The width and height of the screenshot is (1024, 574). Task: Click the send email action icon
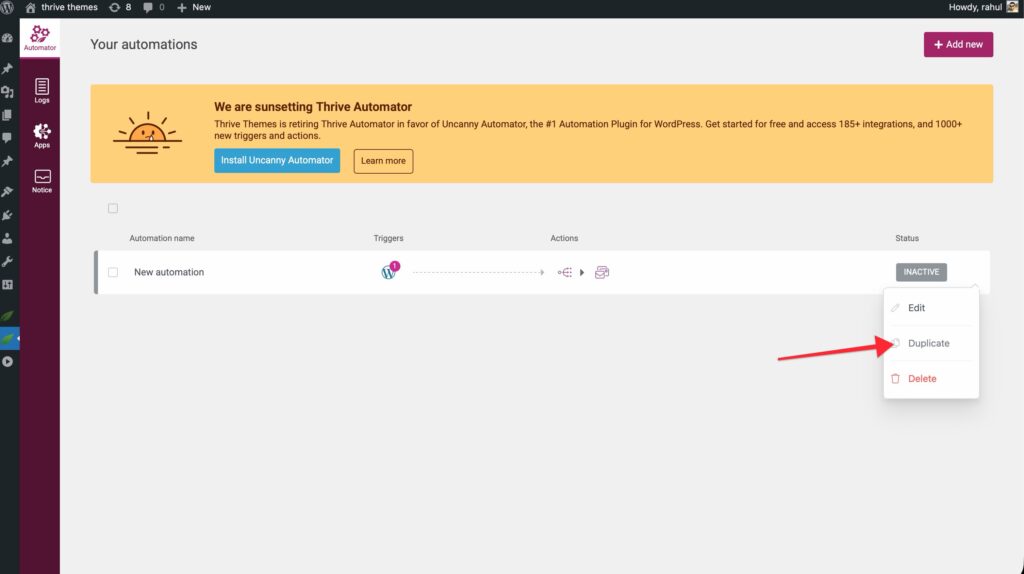[602, 272]
